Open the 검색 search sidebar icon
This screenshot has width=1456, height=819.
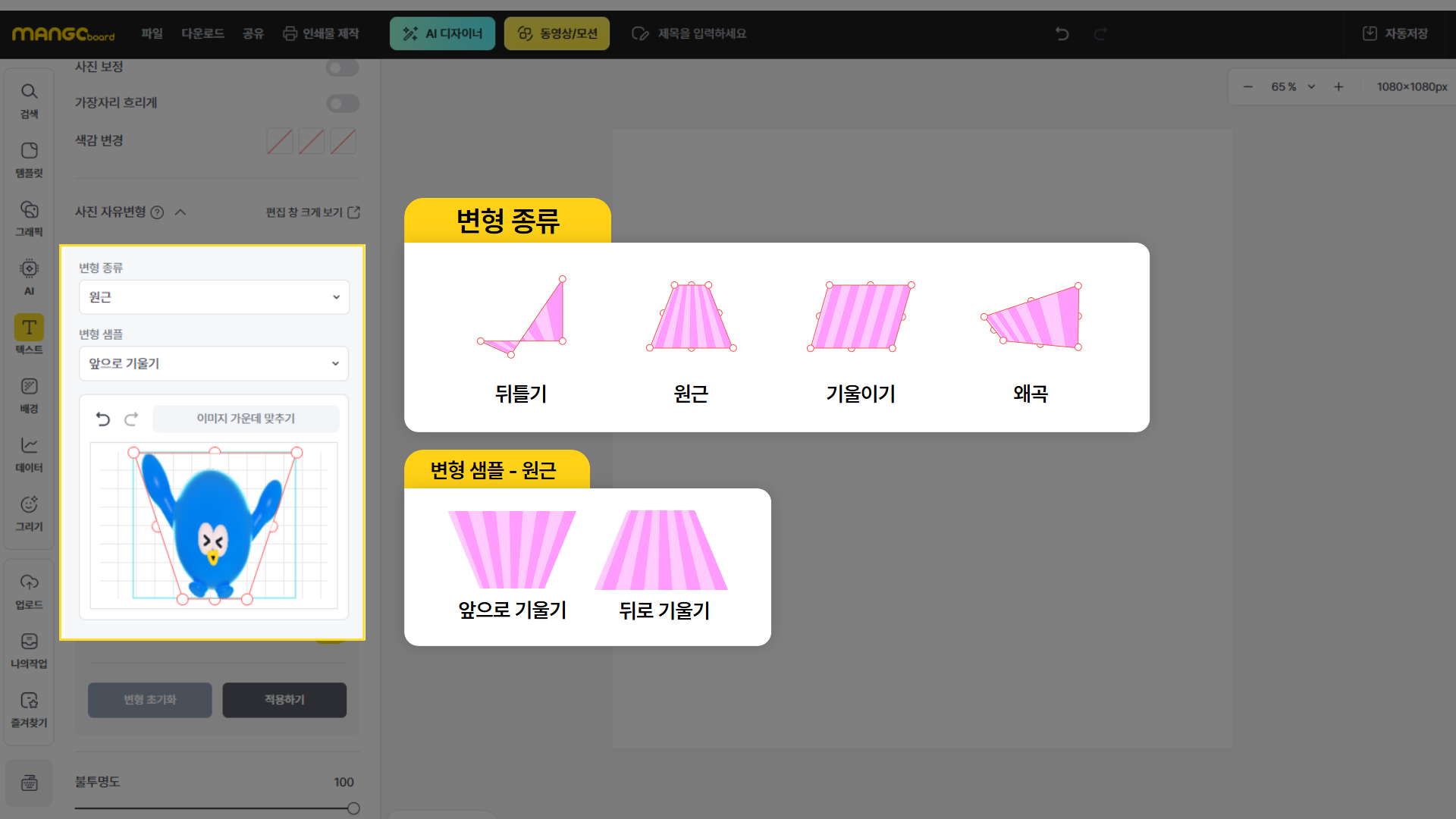pyautogui.click(x=29, y=100)
